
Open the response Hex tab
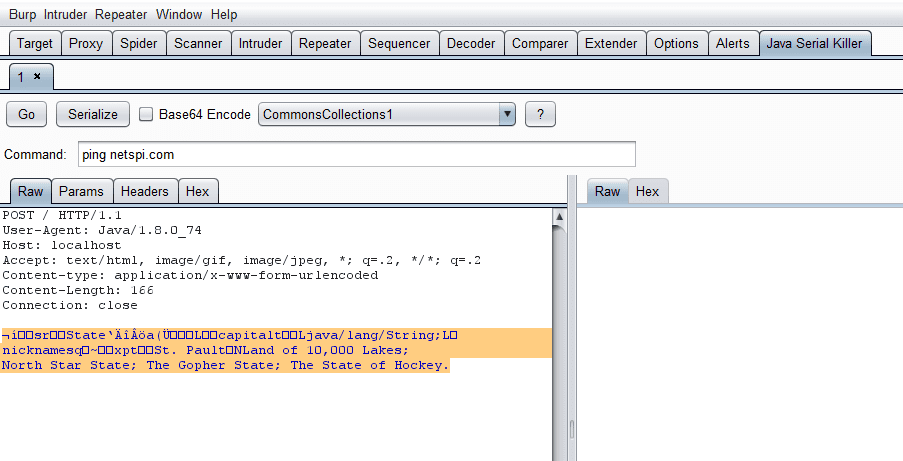tap(648, 192)
